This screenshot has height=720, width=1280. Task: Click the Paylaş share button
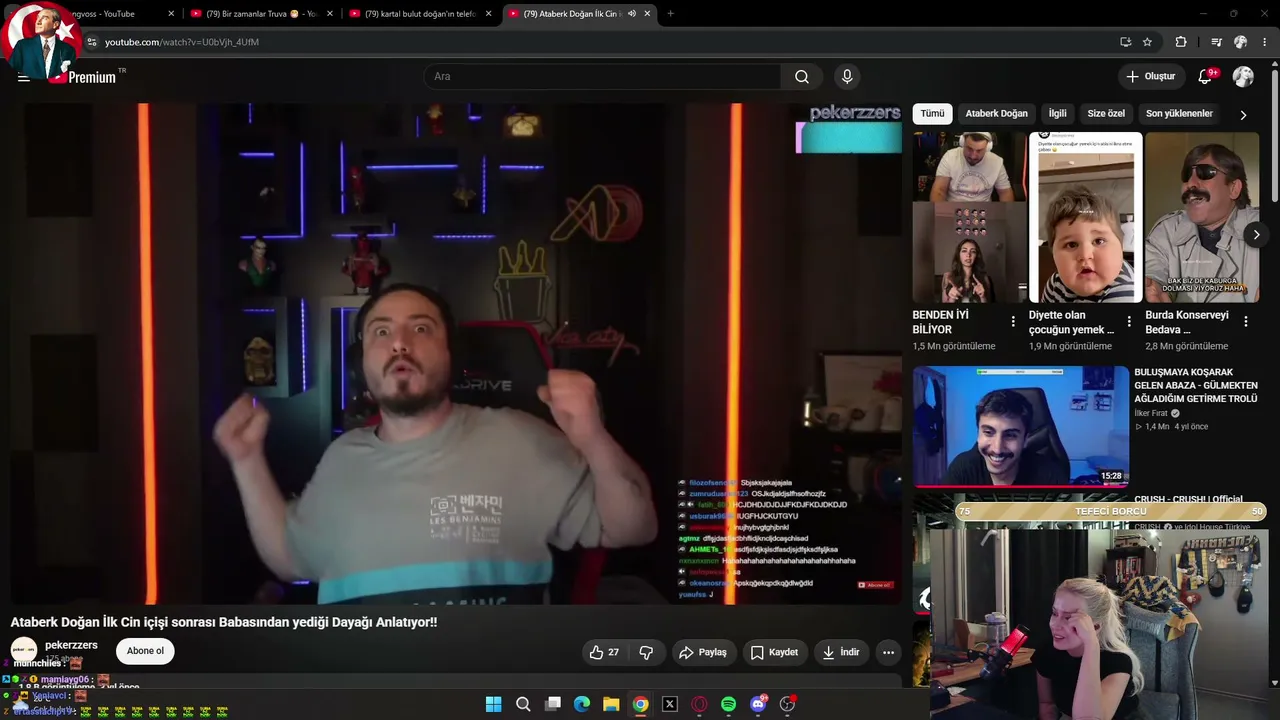click(x=702, y=652)
